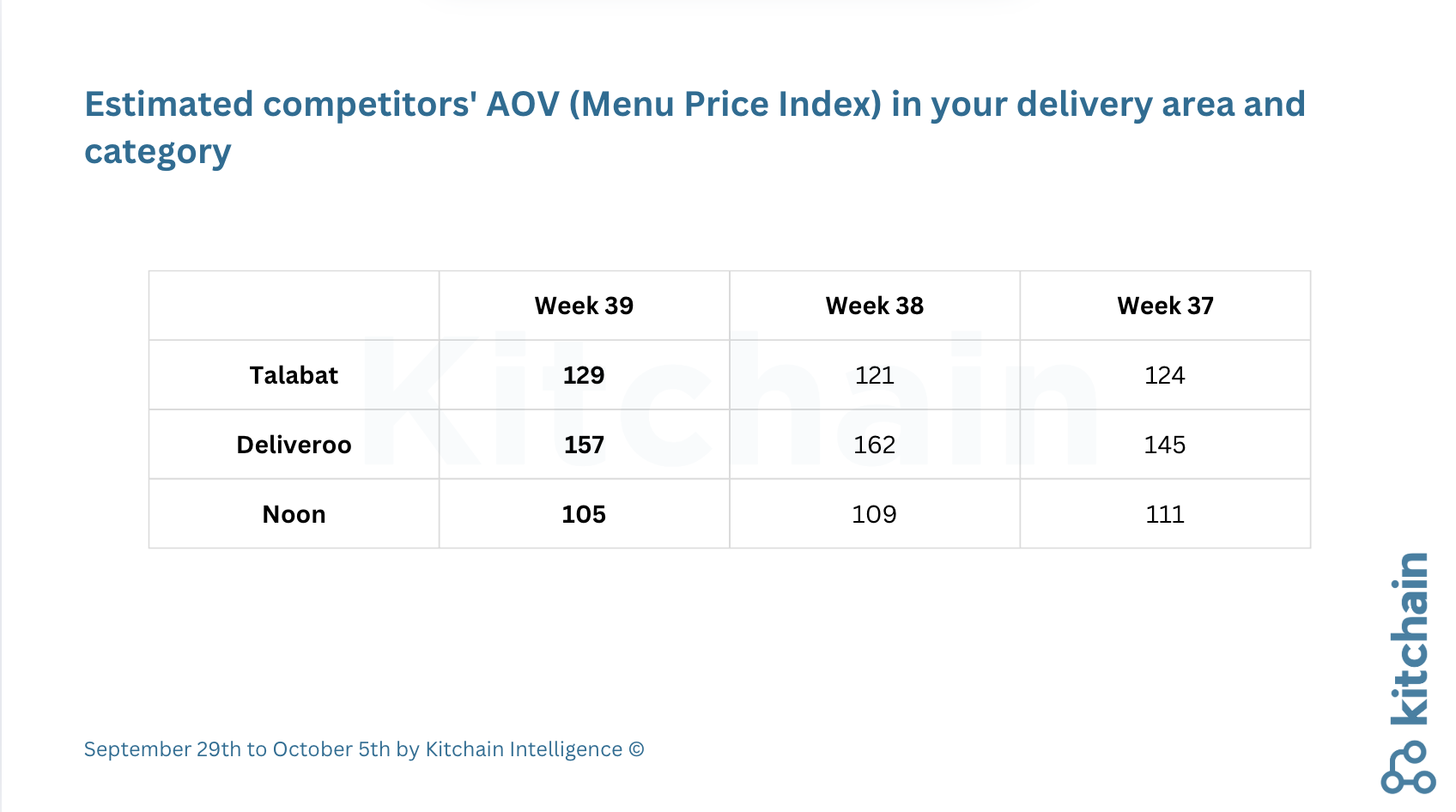Screen dimensions: 1456x812
Task: Click the September 29th date footer text
Action: [364, 749]
